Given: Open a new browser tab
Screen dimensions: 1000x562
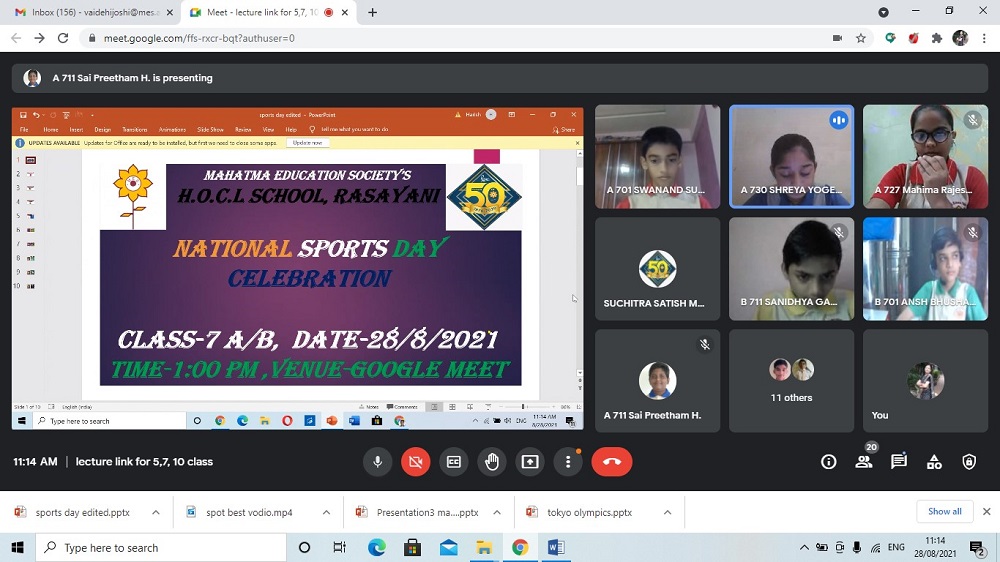Looking at the screenshot, I should (x=373, y=13).
